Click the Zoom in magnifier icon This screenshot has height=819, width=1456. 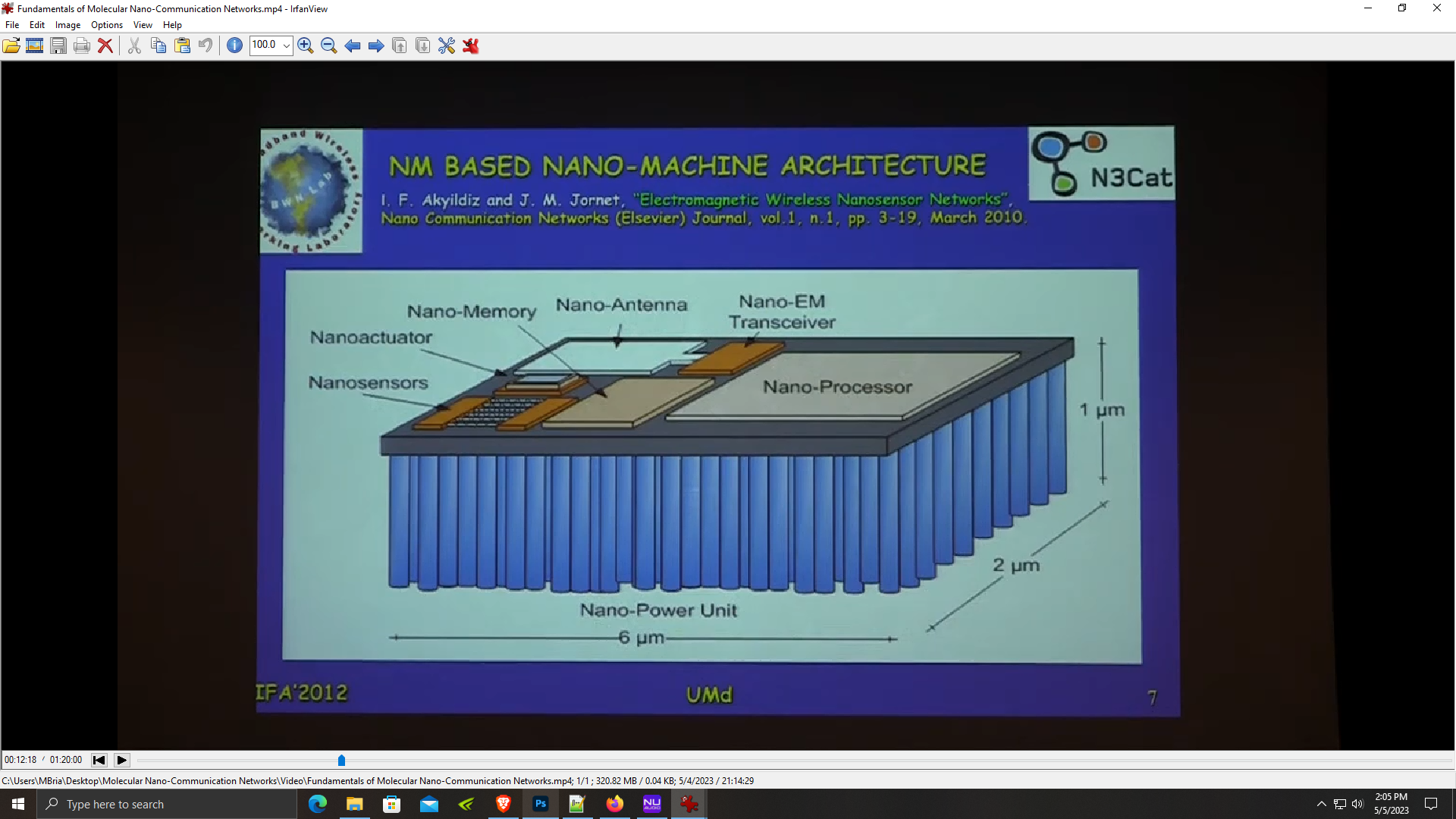[x=306, y=45]
